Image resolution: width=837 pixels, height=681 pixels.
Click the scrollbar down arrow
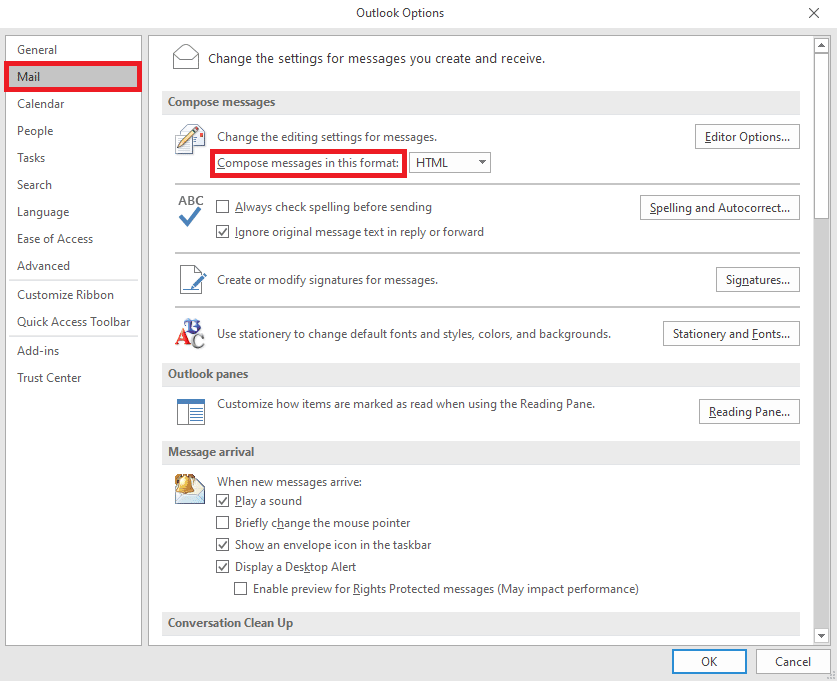point(821,636)
